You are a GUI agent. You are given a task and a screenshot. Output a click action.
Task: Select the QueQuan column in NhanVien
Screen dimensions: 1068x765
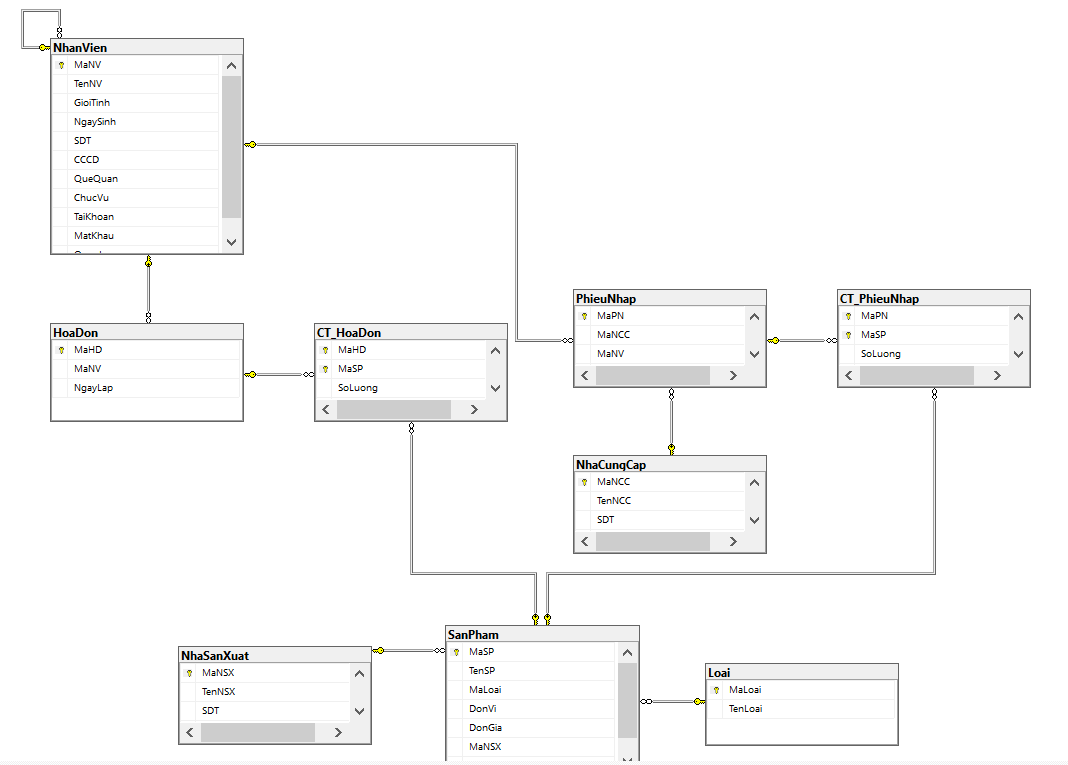[136, 179]
